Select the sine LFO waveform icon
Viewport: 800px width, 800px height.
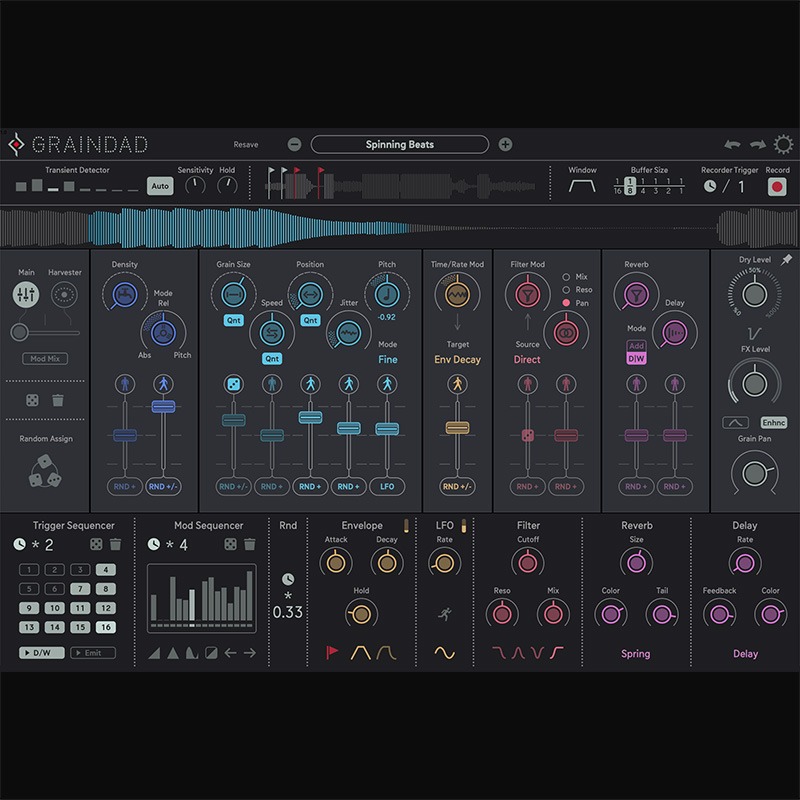click(444, 653)
